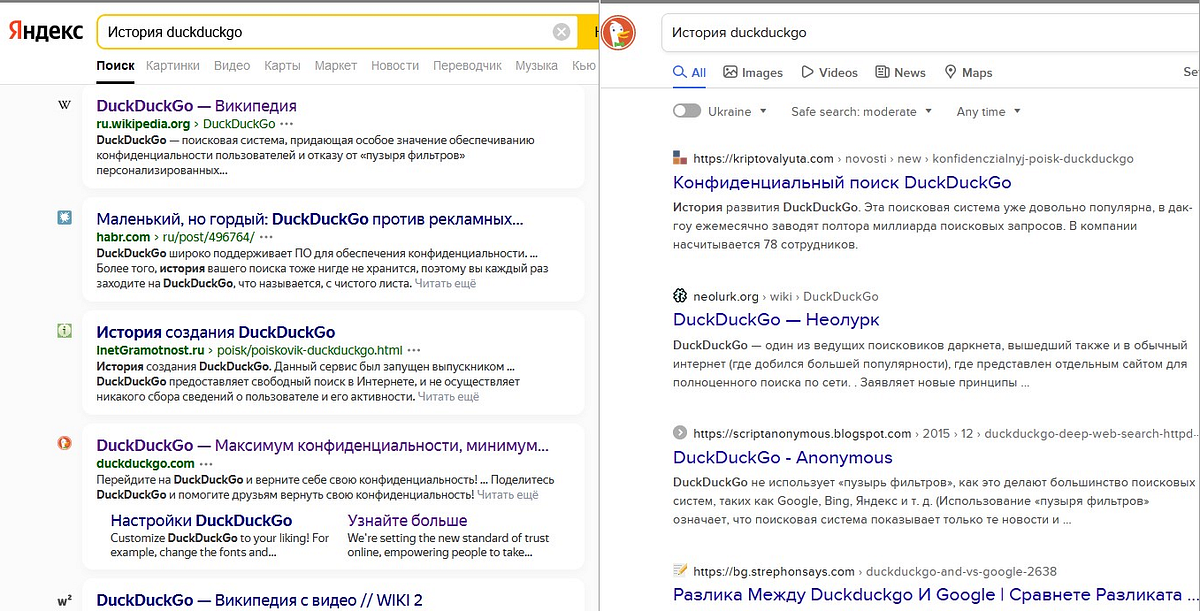
Task: Open История создания DuckDuckGo link
Action: pyautogui.click(x=216, y=332)
